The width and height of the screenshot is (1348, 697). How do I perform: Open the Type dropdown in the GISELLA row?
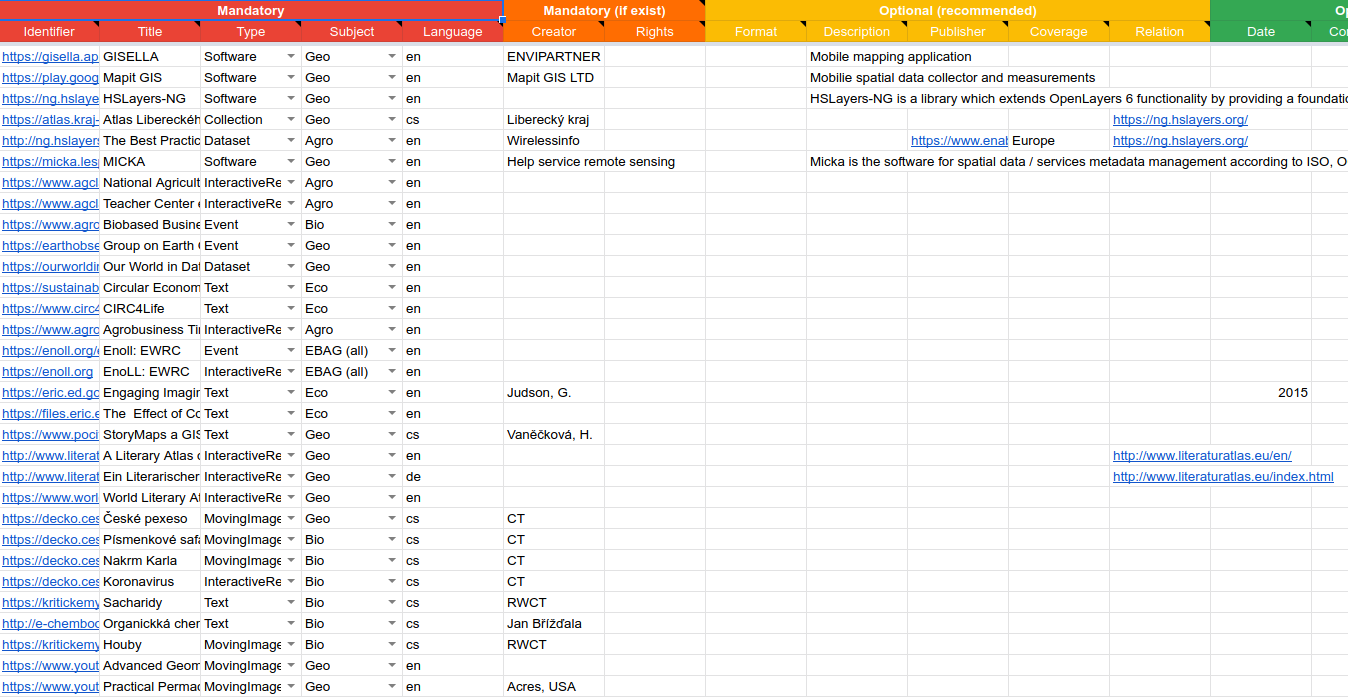(291, 57)
